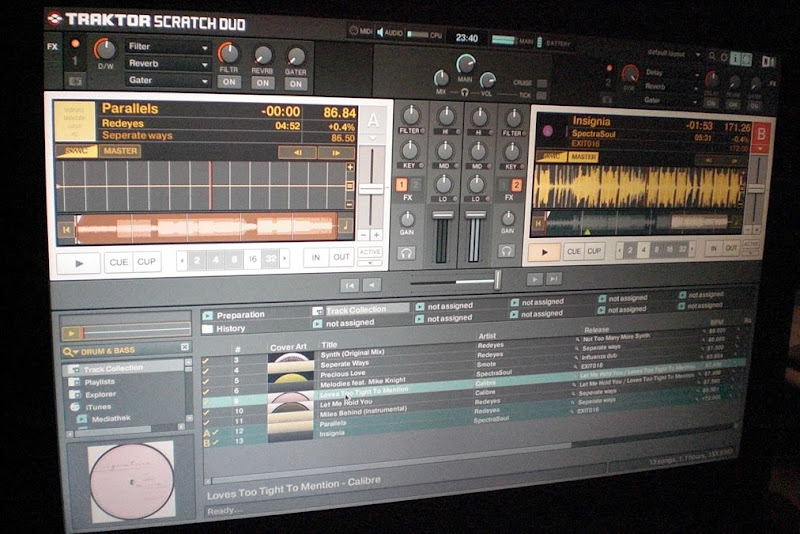
Task: Set loop IN point on deck A
Action: 316,258
